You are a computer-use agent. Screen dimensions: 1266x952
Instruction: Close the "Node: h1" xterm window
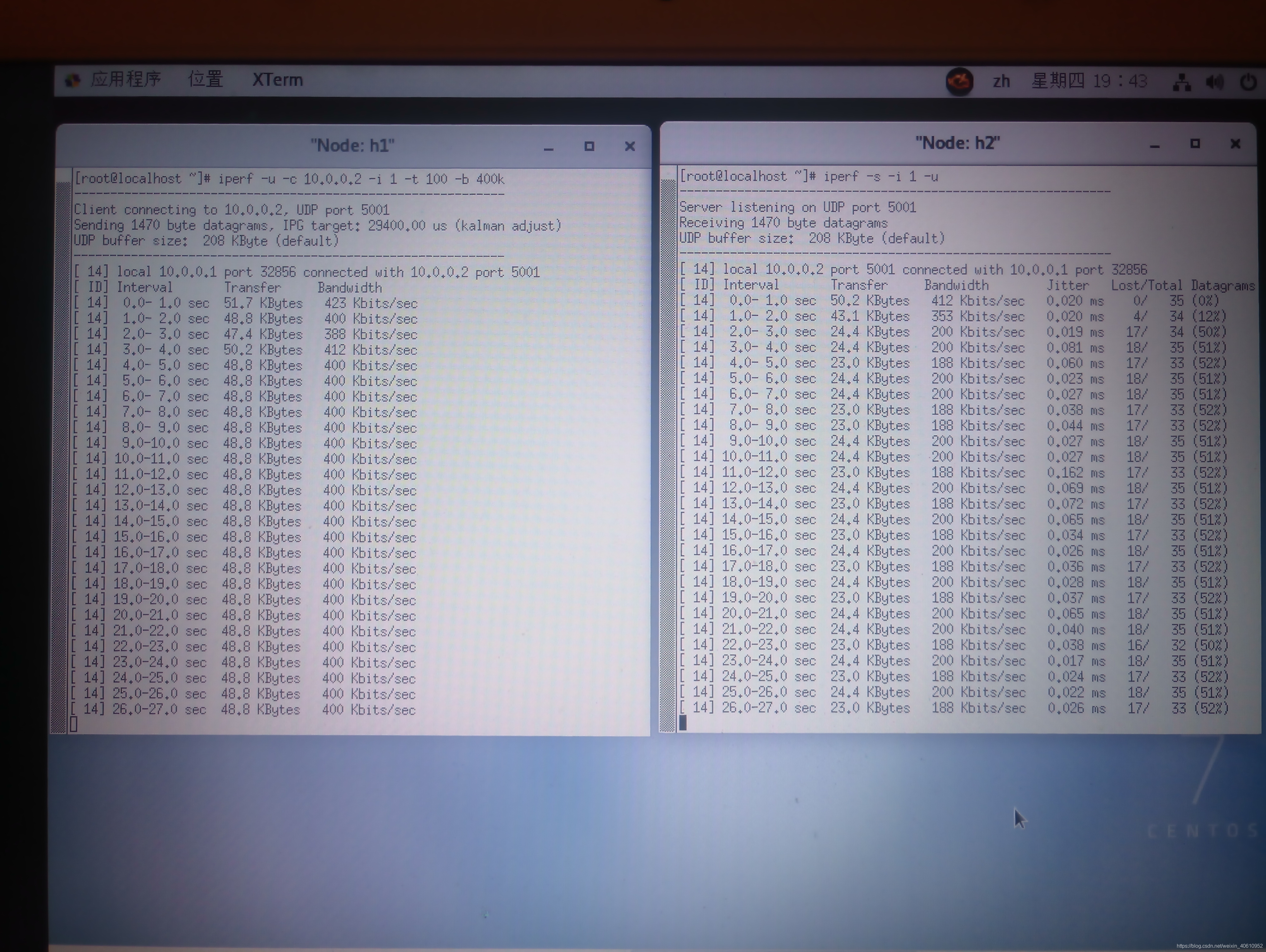tap(630, 147)
